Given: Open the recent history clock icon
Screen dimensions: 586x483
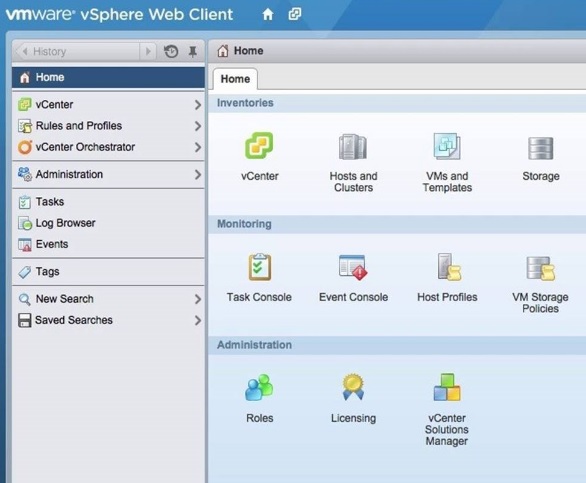Looking at the screenshot, I should (171, 51).
